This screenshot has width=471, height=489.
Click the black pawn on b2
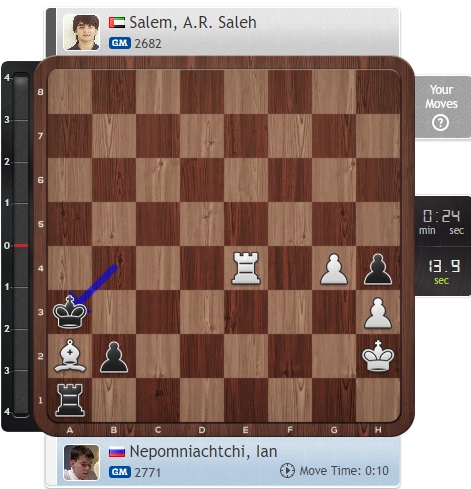tap(114, 357)
